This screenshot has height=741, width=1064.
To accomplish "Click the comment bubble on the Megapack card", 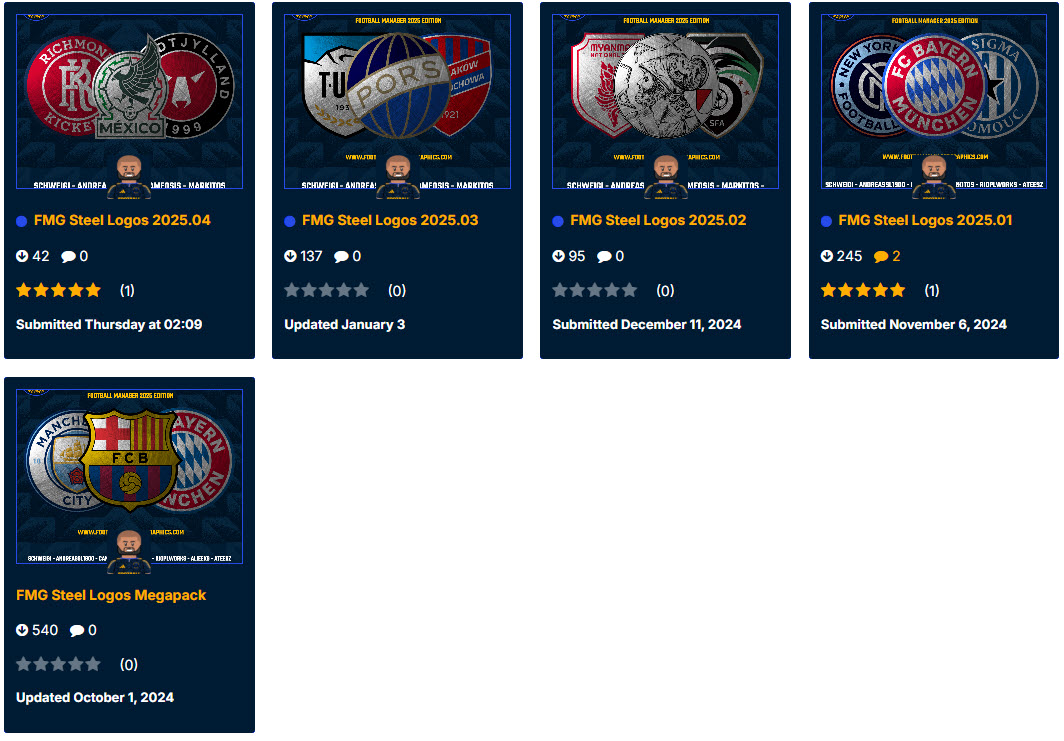I will click(x=77, y=630).
